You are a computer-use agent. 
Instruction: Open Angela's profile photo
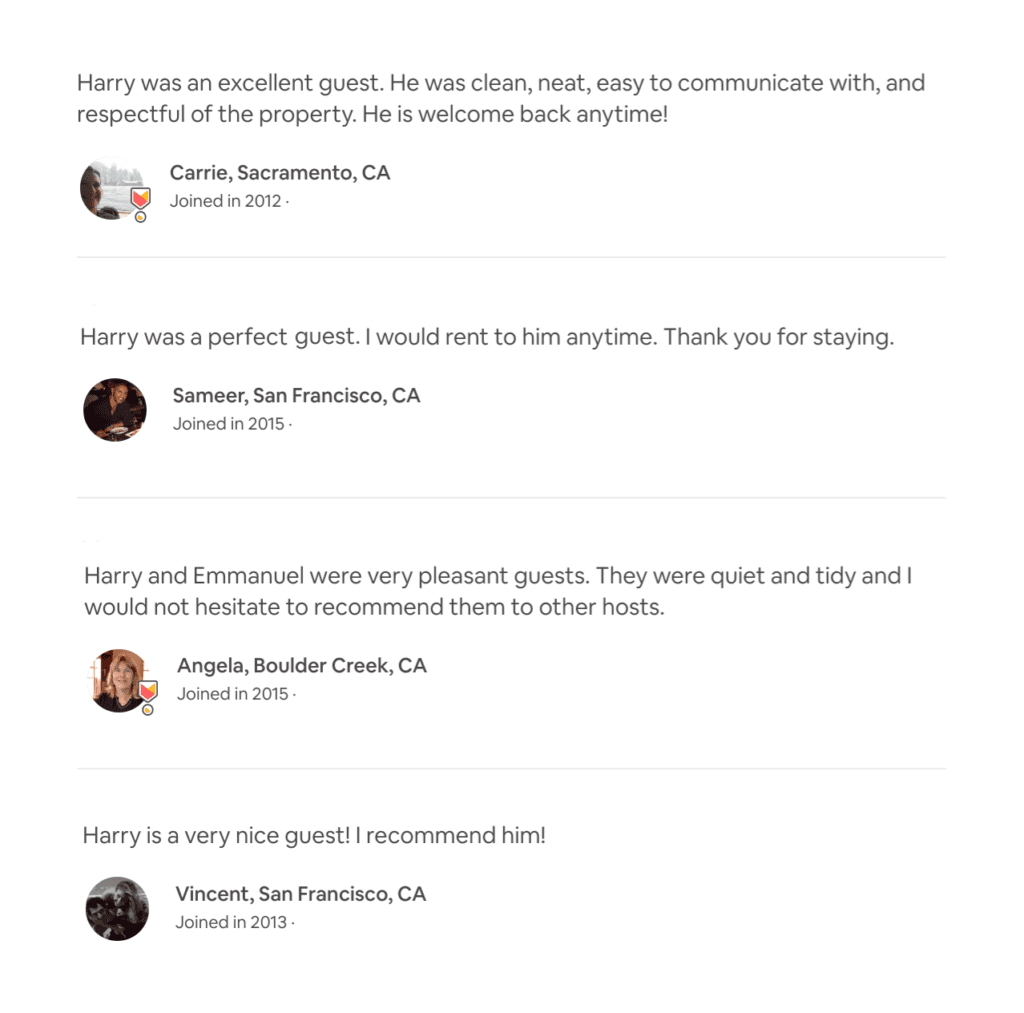[119, 681]
